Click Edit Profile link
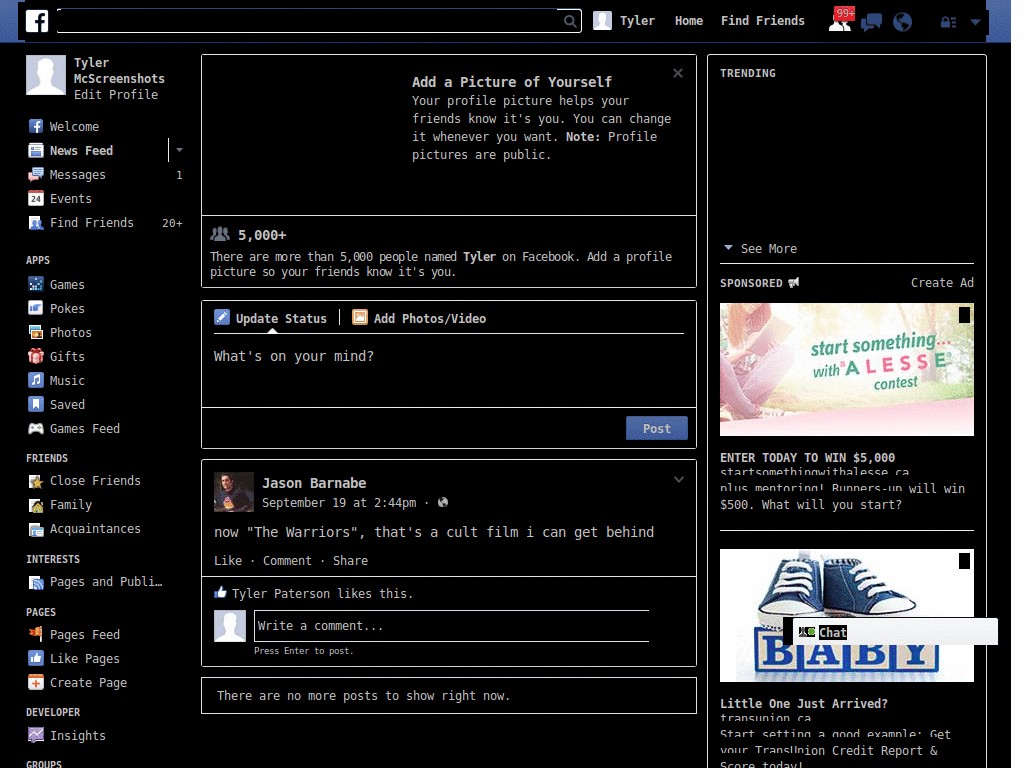The height and width of the screenshot is (768, 1024). 116,95
